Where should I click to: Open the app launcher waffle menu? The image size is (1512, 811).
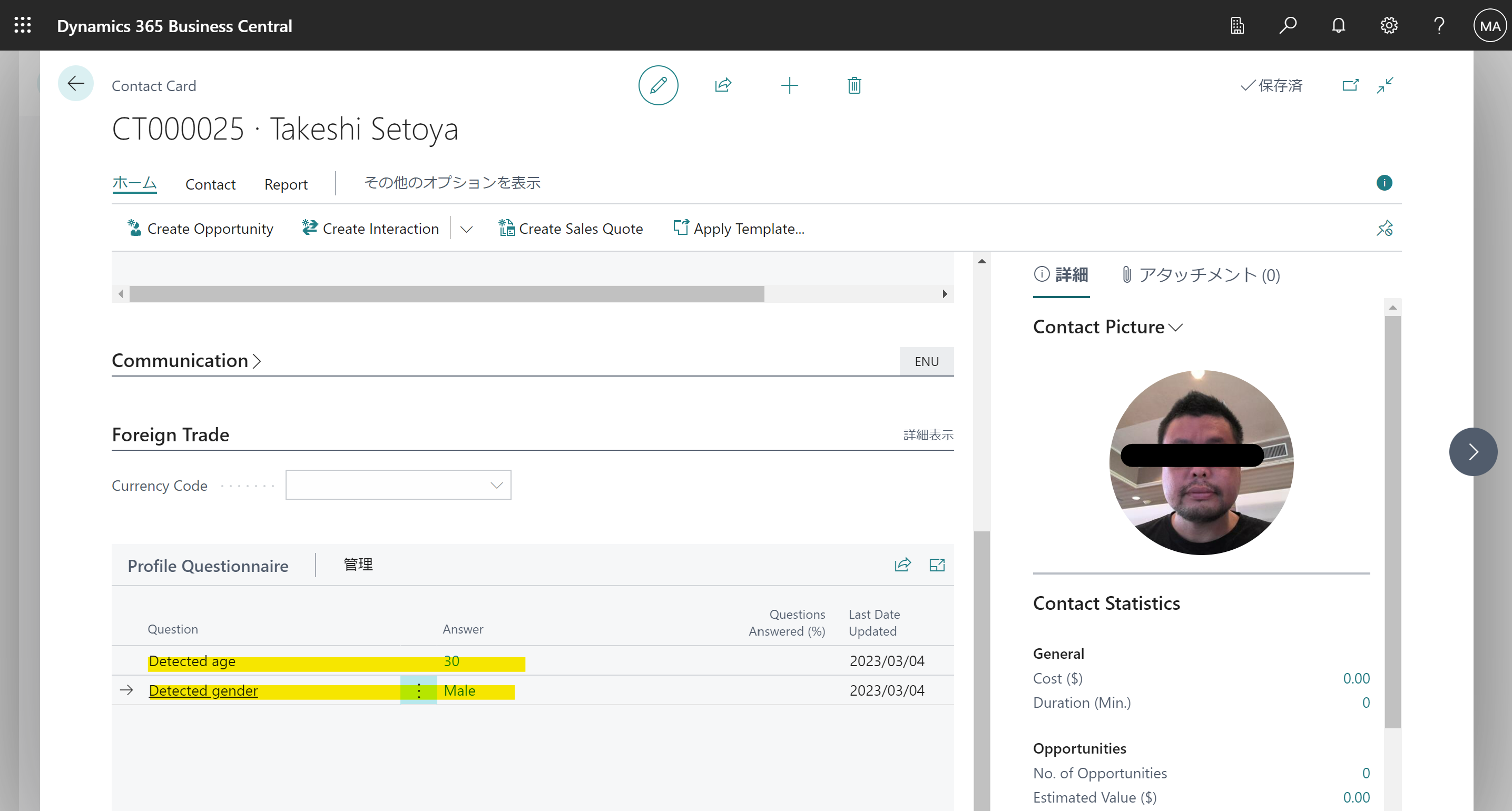click(x=23, y=25)
